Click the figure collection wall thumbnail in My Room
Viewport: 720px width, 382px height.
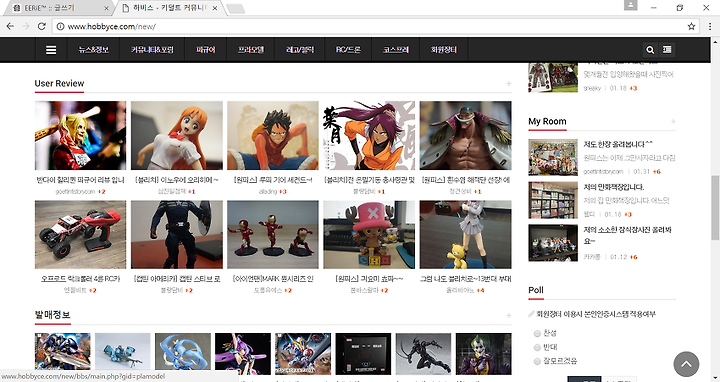point(553,157)
